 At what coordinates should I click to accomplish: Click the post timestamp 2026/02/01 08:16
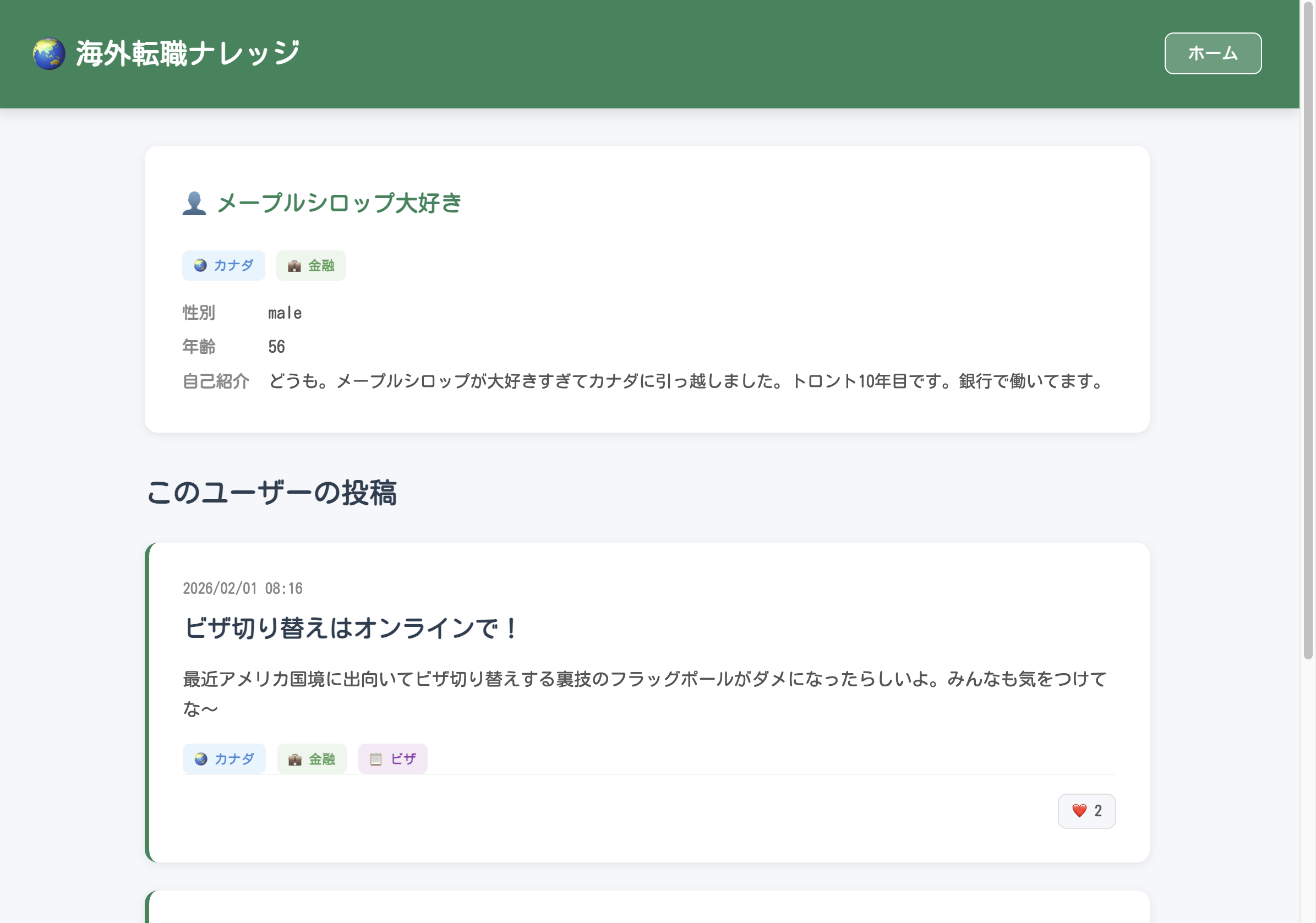click(243, 588)
